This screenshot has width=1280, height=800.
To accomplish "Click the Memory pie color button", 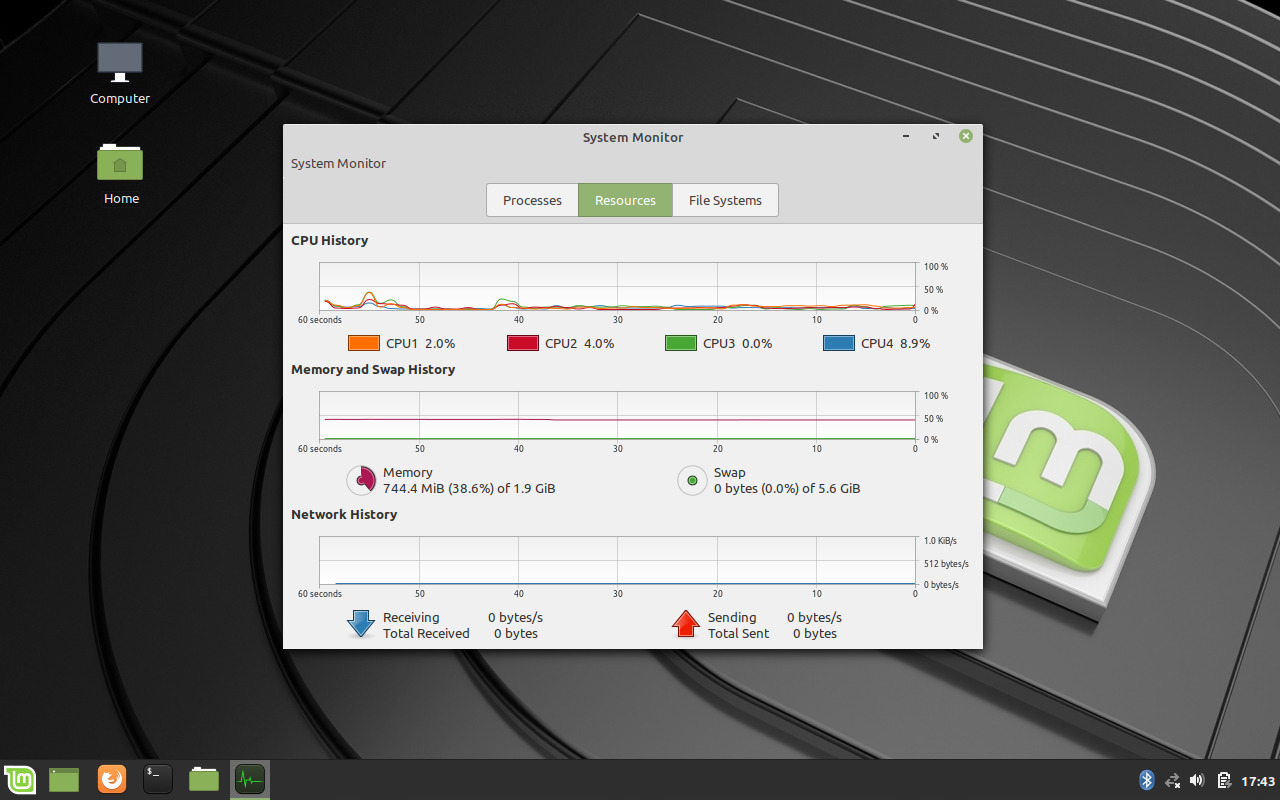I will (361, 481).
